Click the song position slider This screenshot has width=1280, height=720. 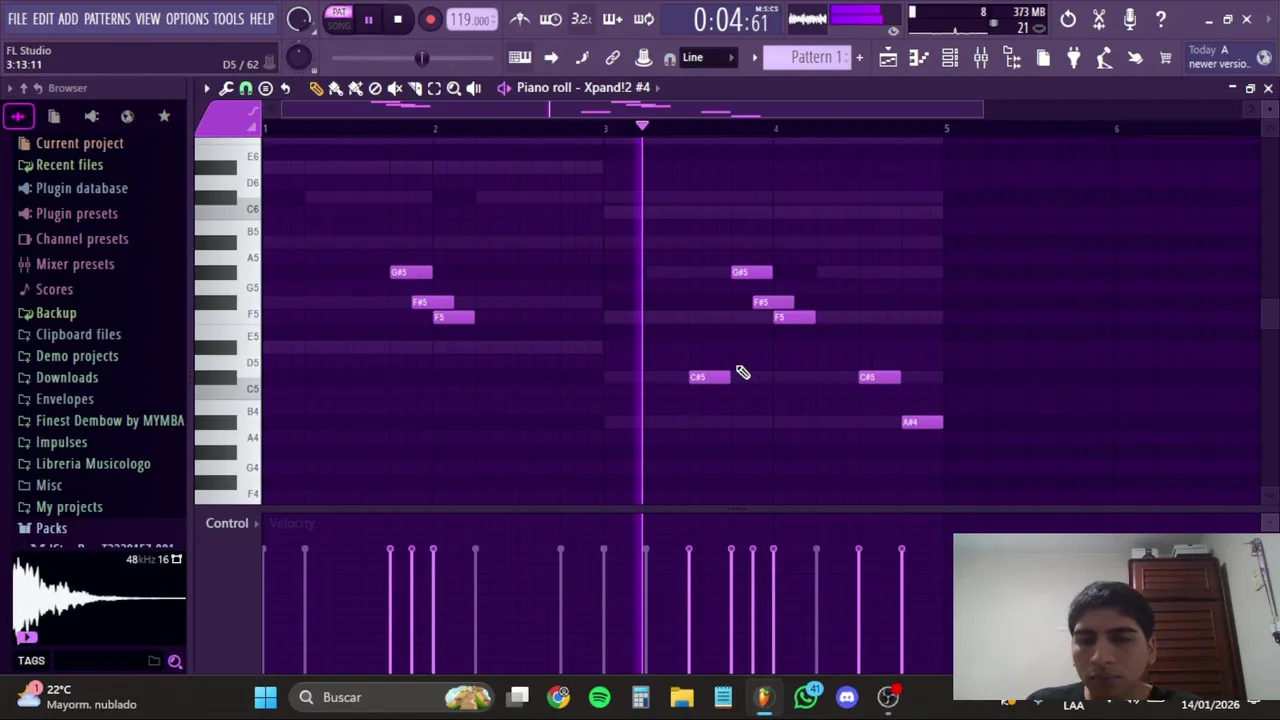(x=412, y=58)
